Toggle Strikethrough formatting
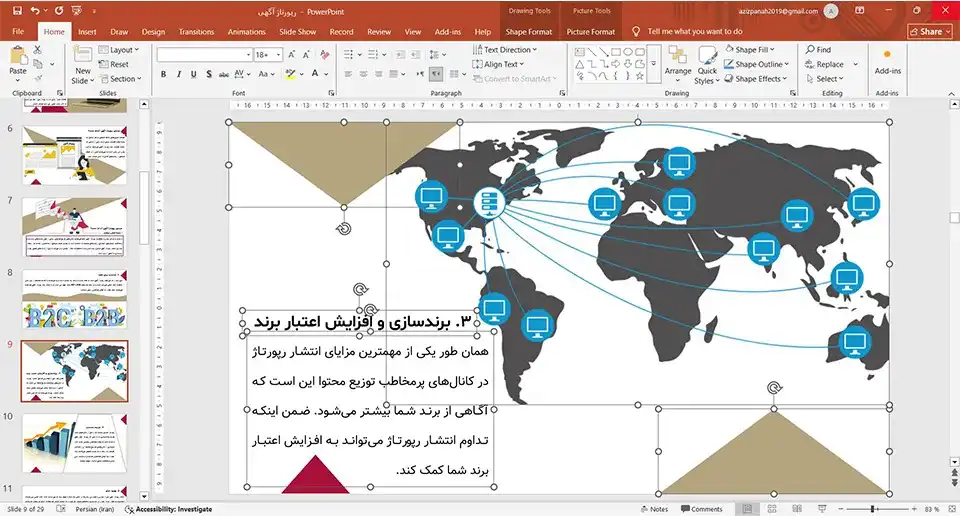This screenshot has height=516, width=960. (223, 74)
